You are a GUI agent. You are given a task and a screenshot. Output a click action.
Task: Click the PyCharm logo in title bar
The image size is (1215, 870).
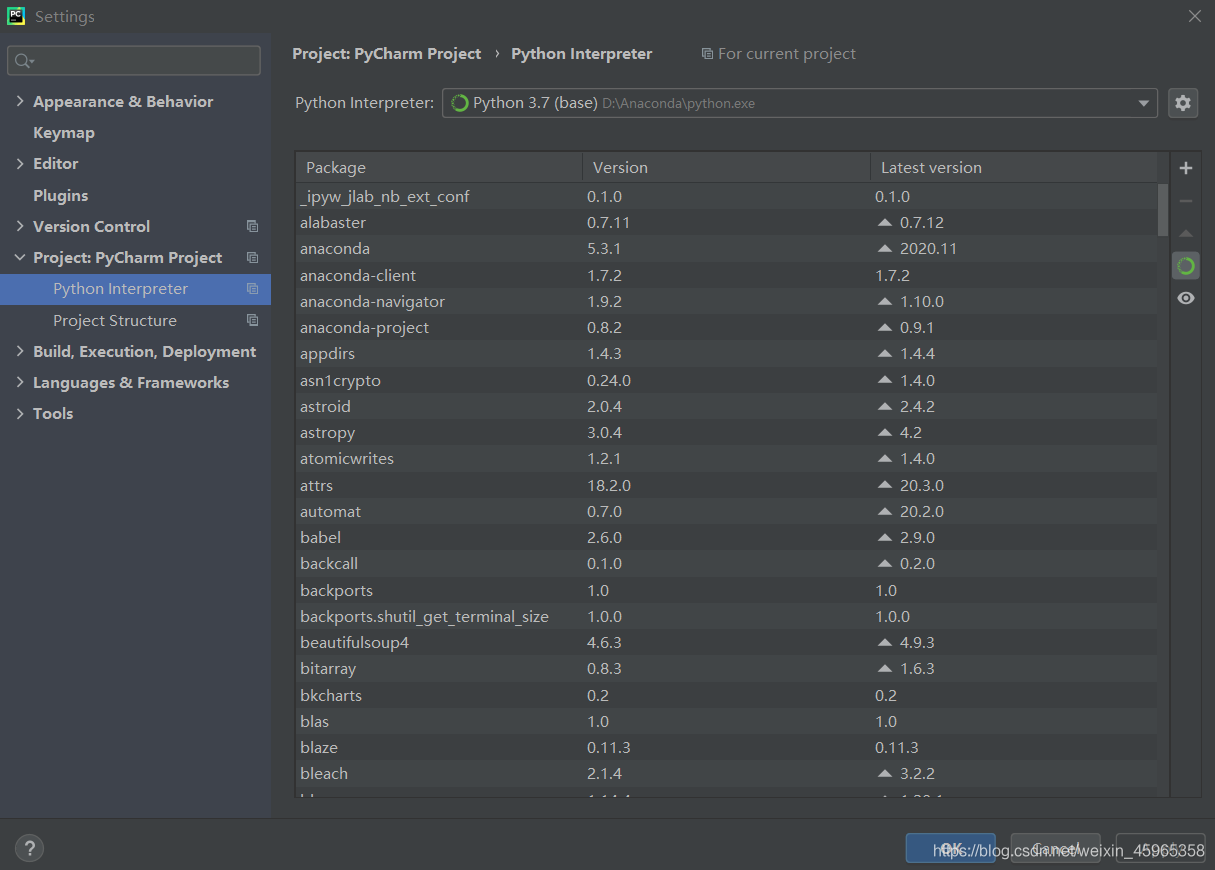click(x=16, y=16)
